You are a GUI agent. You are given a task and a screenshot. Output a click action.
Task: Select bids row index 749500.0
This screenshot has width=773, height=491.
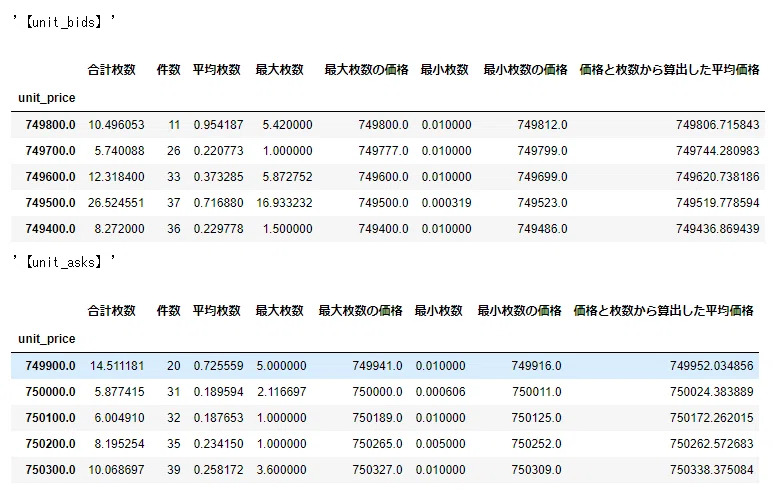tap(50, 203)
